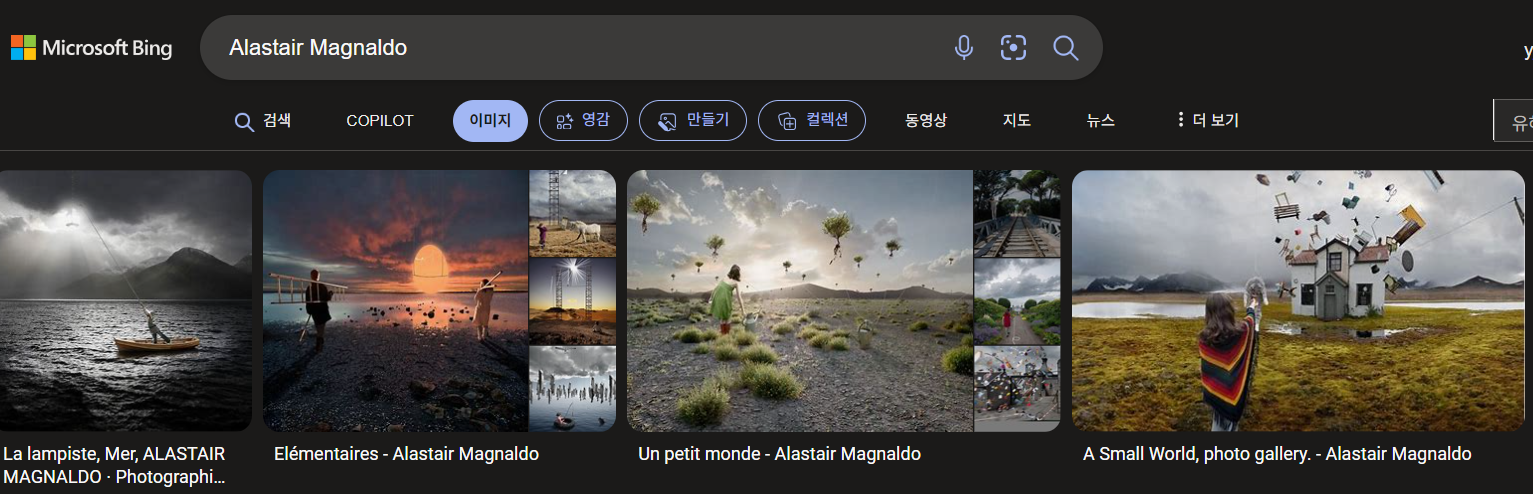Click La lampiste, Mer caption link

[x=114, y=466]
